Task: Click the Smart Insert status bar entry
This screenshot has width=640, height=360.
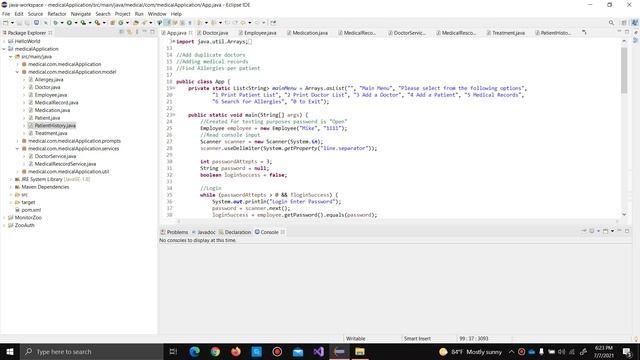Action: coord(417,338)
